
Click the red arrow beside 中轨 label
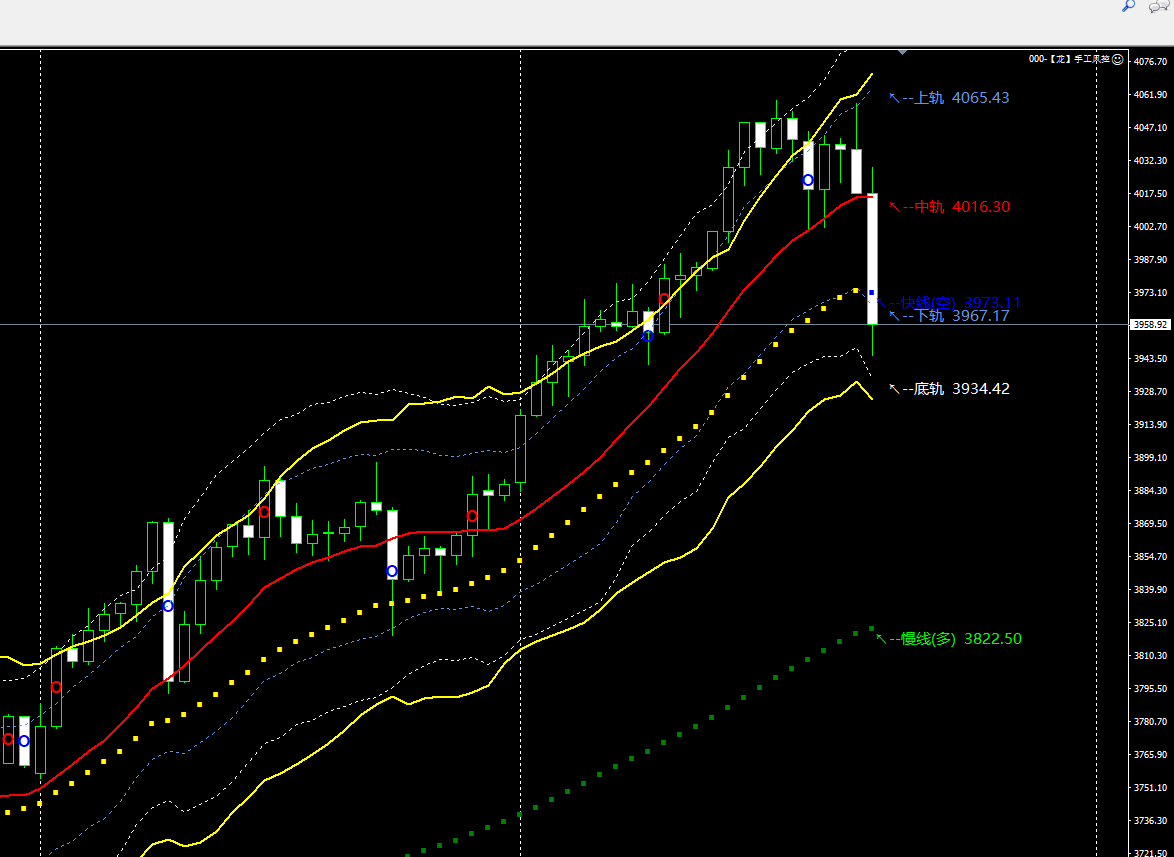(894, 207)
